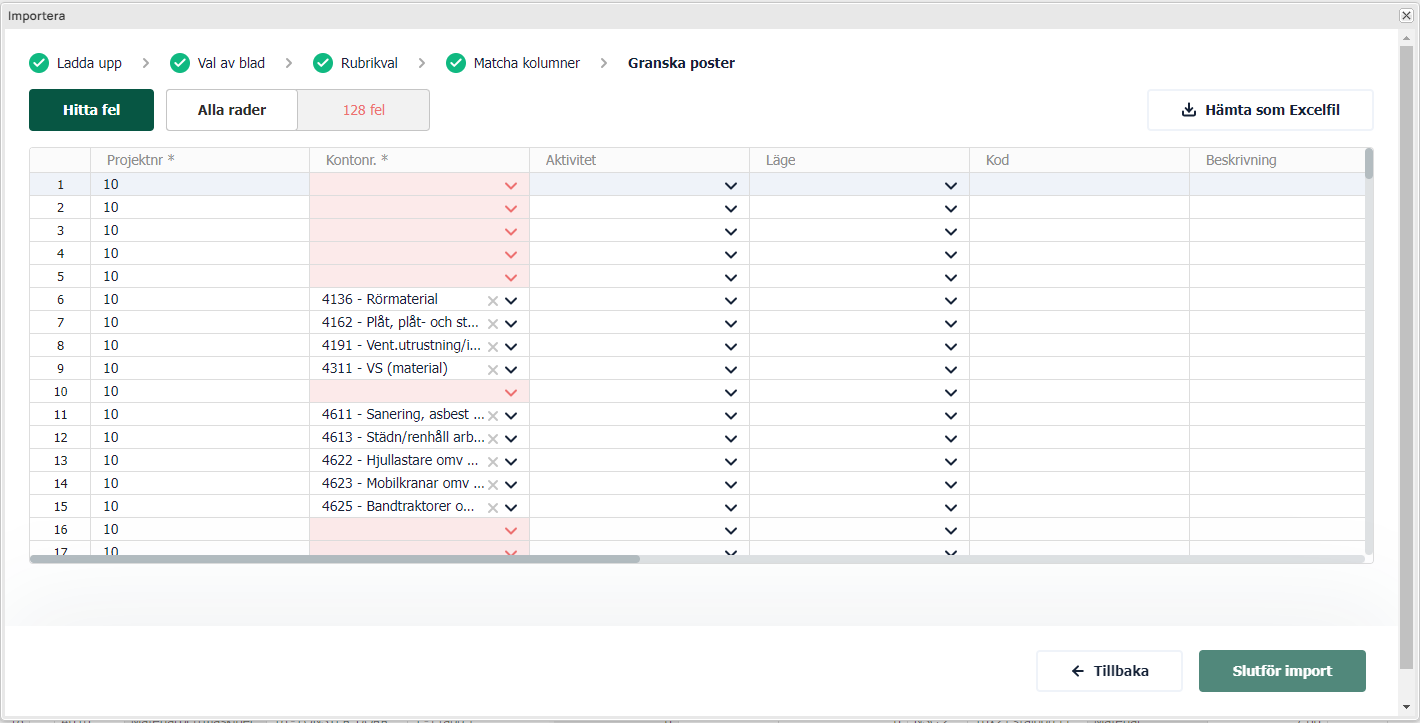Open the empty Kontonr. dropdown in row 1
The image size is (1420, 723).
pos(511,186)
